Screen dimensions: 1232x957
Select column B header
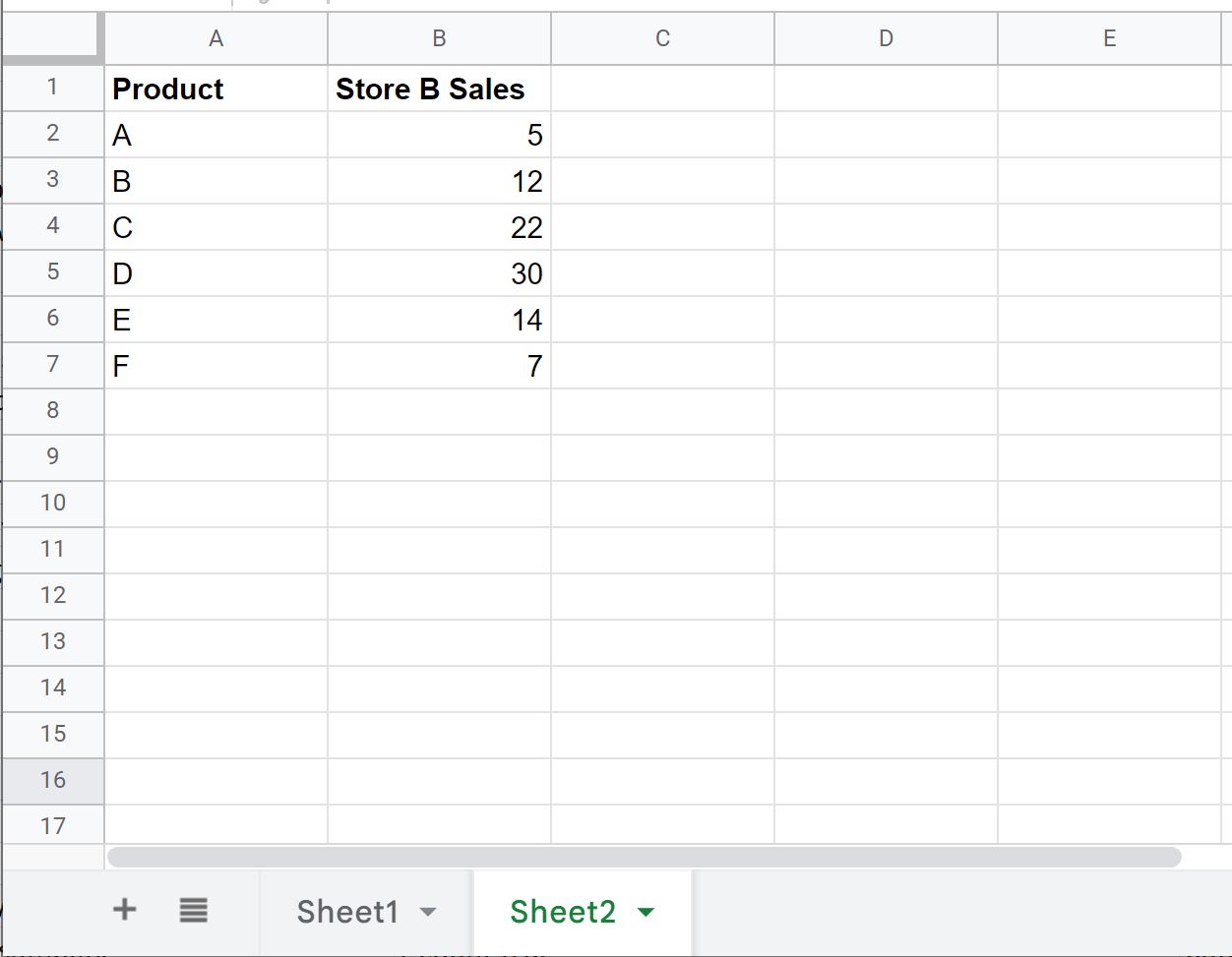pos(439,38)
